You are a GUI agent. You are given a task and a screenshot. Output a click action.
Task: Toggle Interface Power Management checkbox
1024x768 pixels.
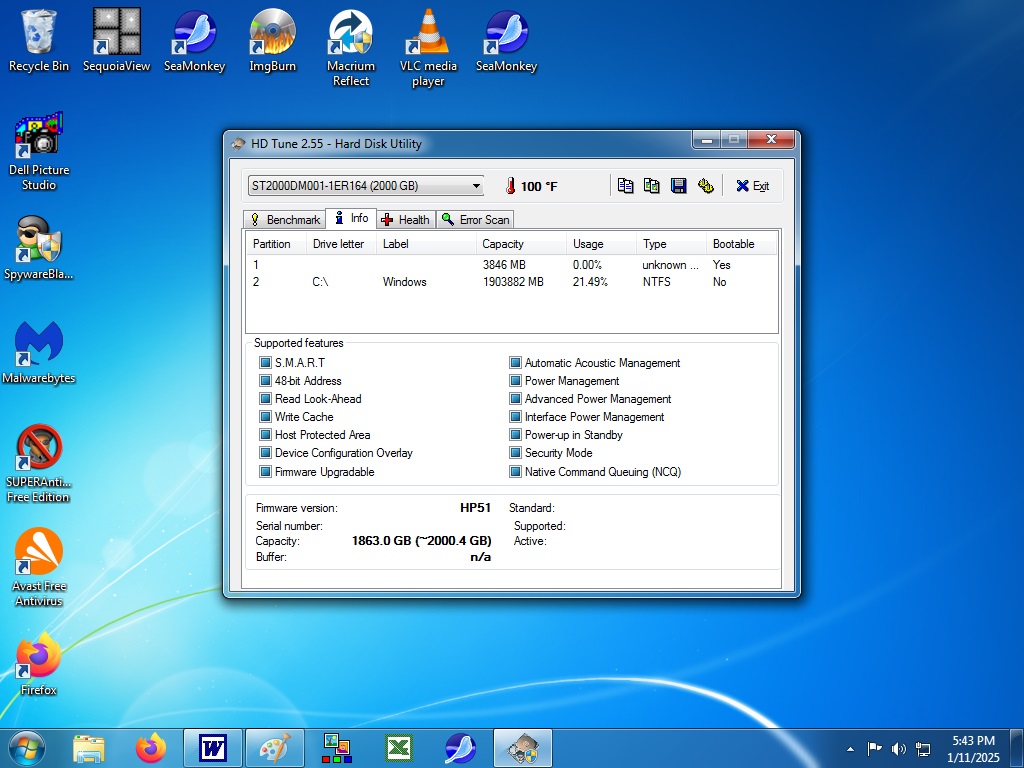[x=515, y=417]
